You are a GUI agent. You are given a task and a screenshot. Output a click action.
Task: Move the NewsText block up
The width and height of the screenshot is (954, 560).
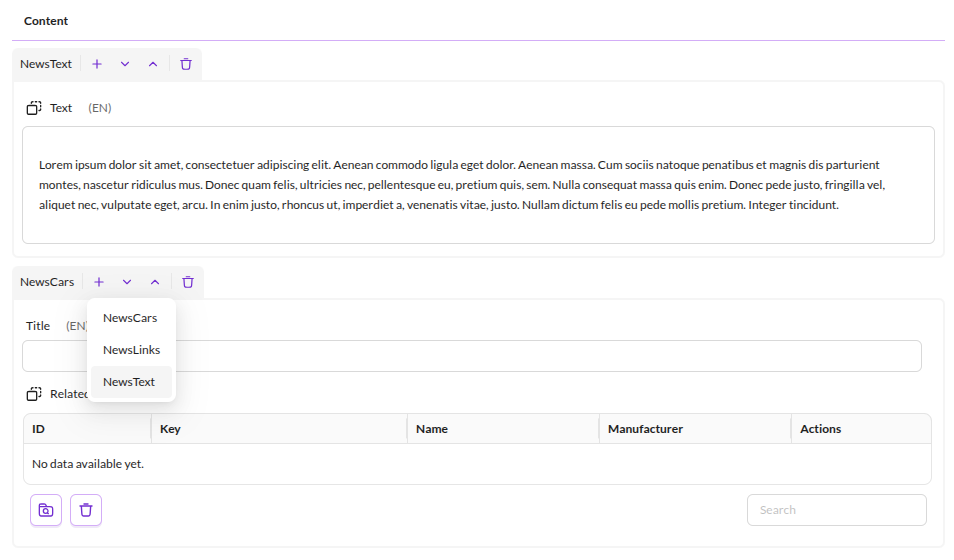[x=153, y=64]
